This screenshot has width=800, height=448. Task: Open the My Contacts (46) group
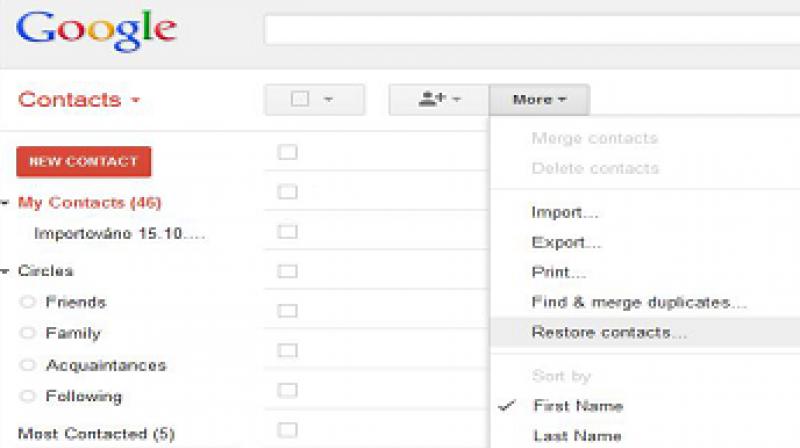click(89, 203)
